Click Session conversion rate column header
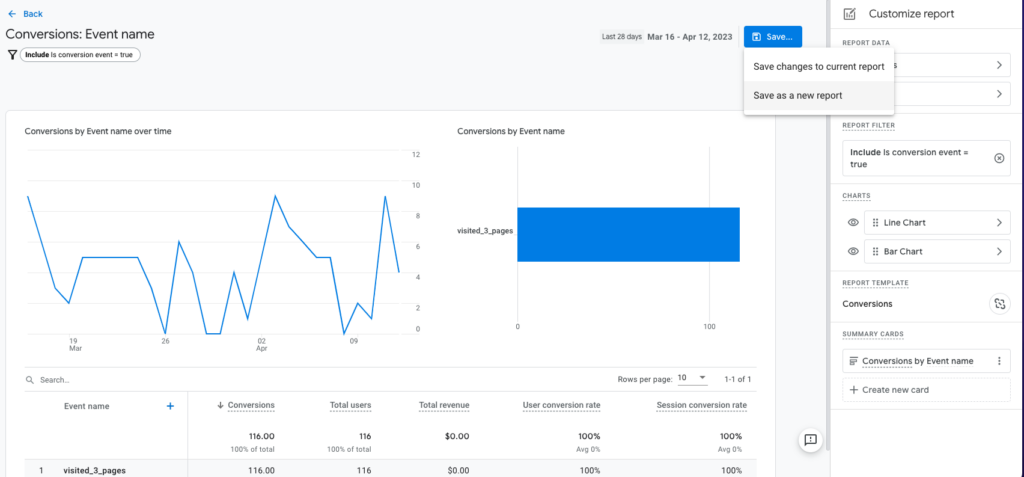The width and height of the screenshot is (1024, 477). pos(702,406)
